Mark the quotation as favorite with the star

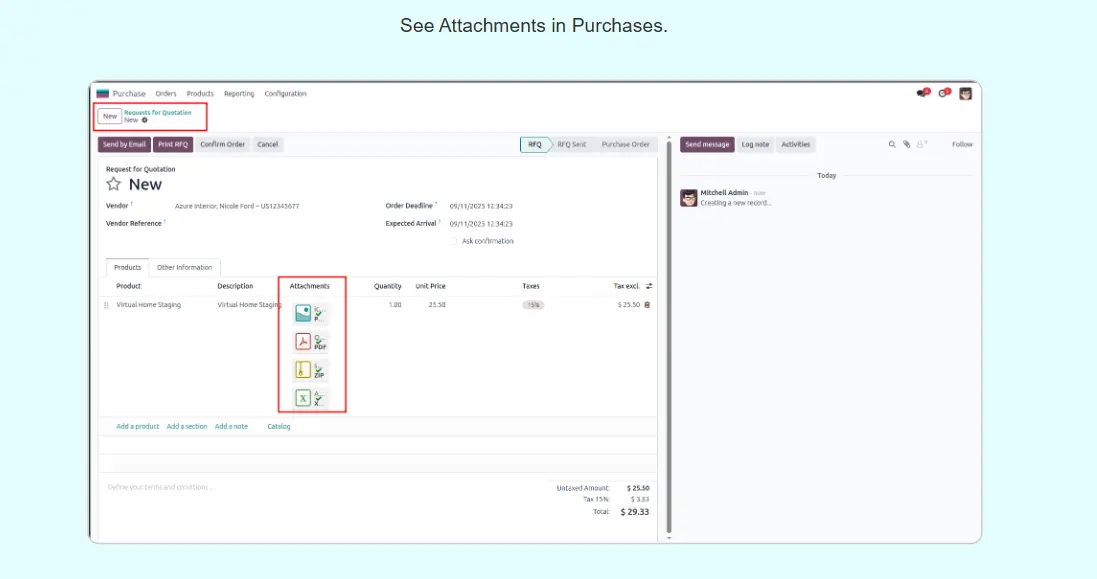pyautogui.click(x=114, y=185)
